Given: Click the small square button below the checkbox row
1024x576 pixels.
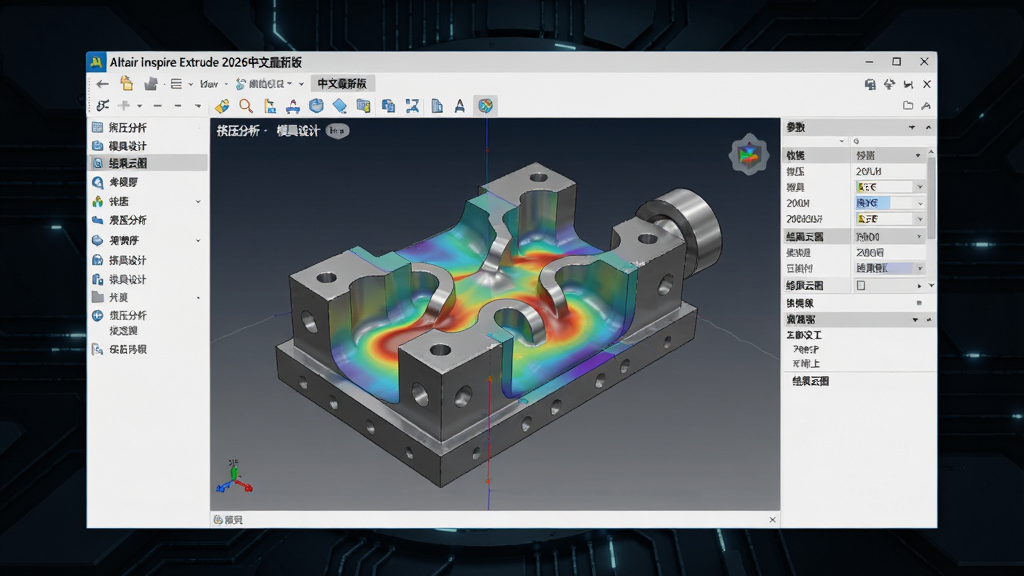Looking at the screenshot, I should tap(920, 303).
